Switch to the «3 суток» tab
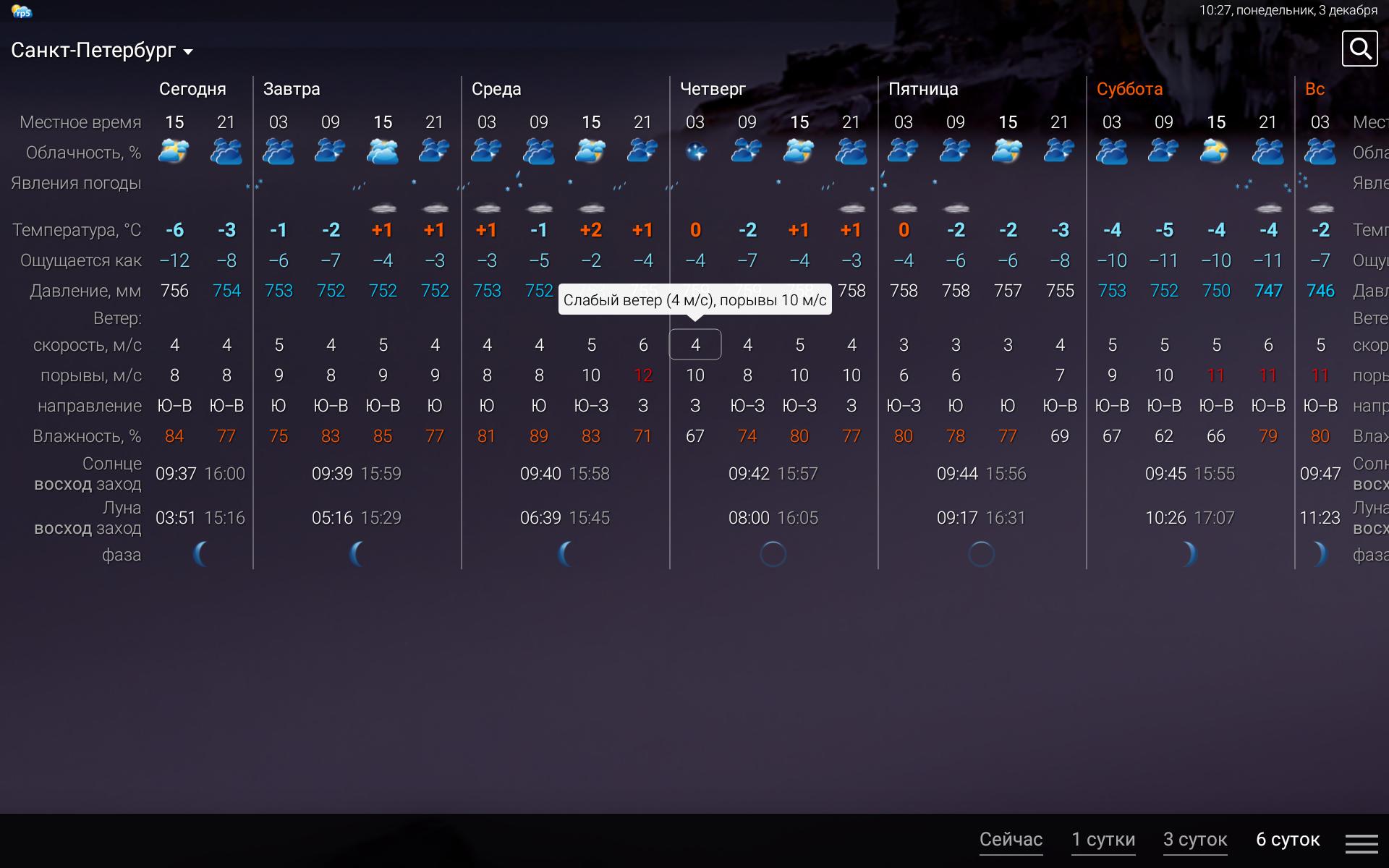The image size is (1389, 868). pyautogui.click(x=1197, y=838)
